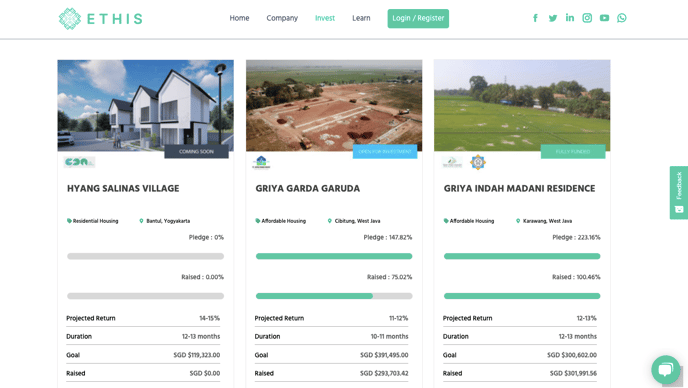
Task: Open the Hyang Salinas Village house image
Action: 146,105
